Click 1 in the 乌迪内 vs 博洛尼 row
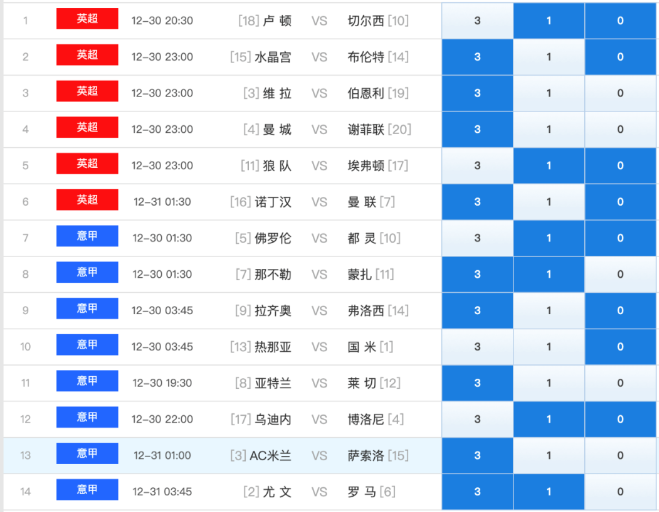The image size is (659, 512). (548, 419)
